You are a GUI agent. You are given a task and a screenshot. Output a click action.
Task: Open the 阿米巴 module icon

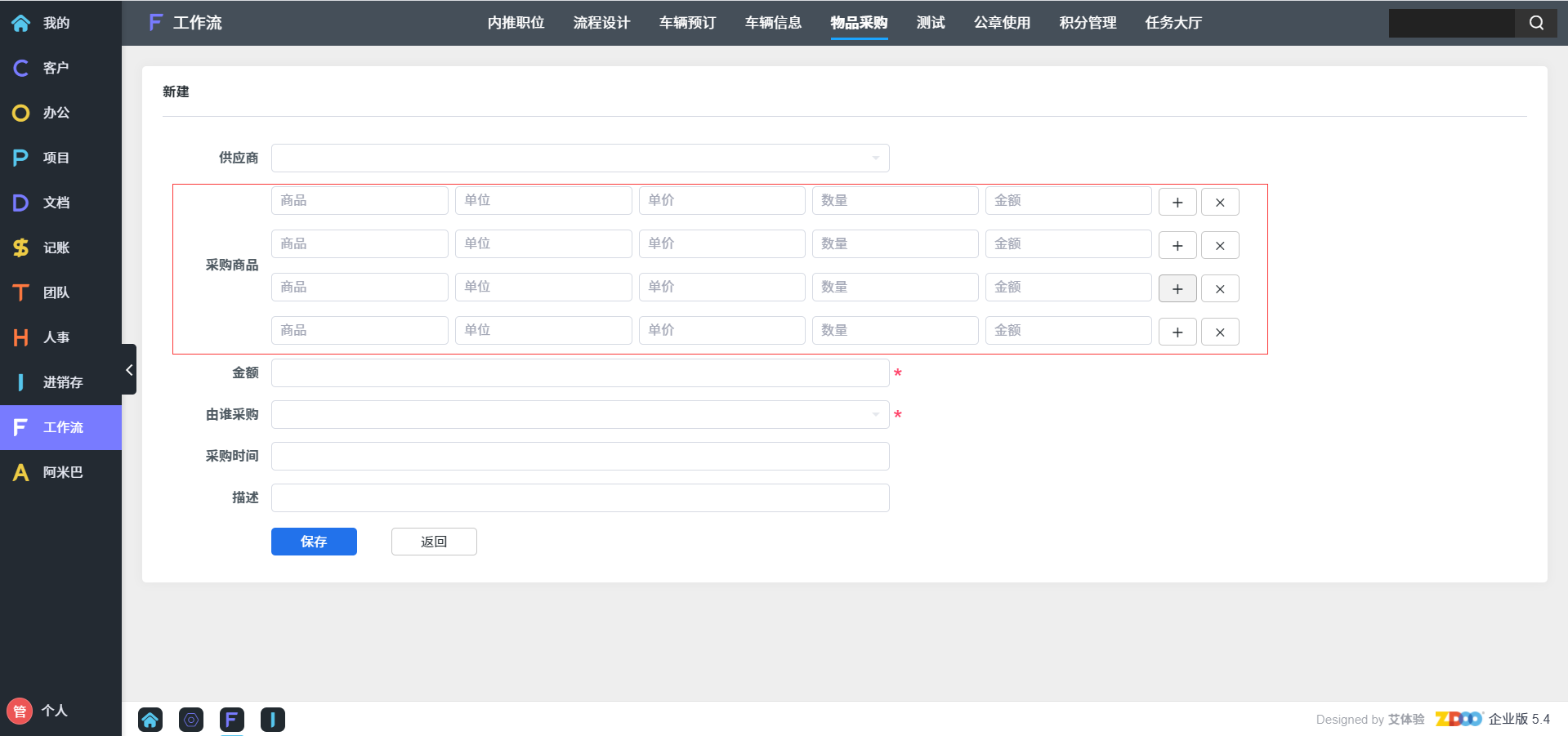(21, 472)
